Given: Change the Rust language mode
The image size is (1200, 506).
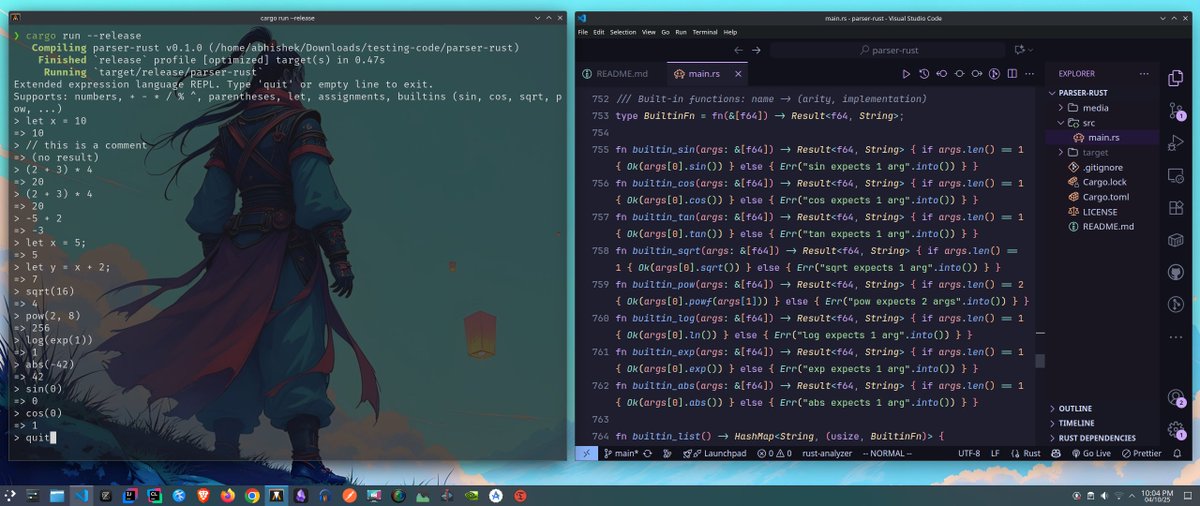Looking at the screenshot, I should coord(1031,453).
